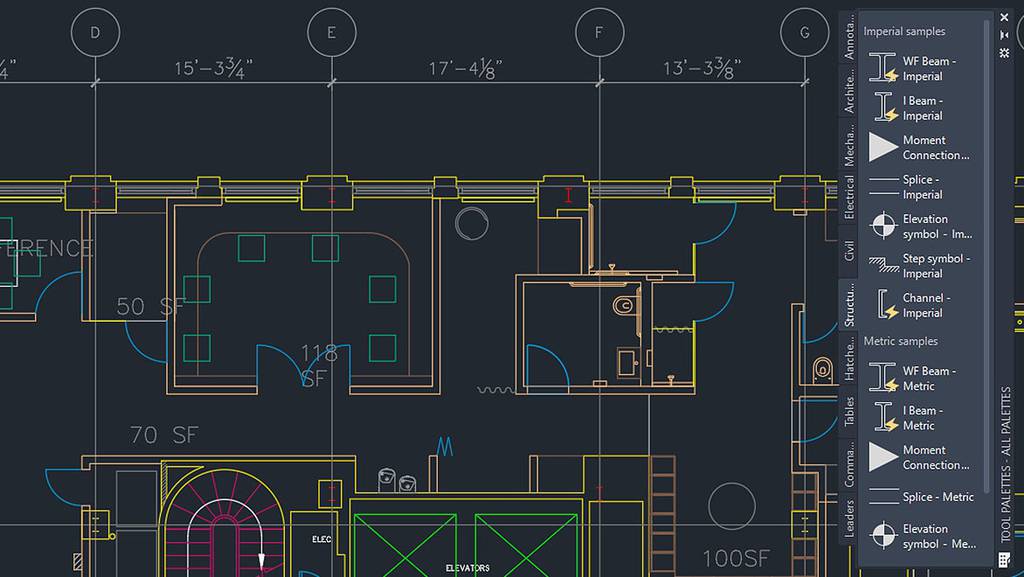This screenshot has height=577, width=1024.
Task: Switch to the Tables palette tab
Action: [849, 411]
